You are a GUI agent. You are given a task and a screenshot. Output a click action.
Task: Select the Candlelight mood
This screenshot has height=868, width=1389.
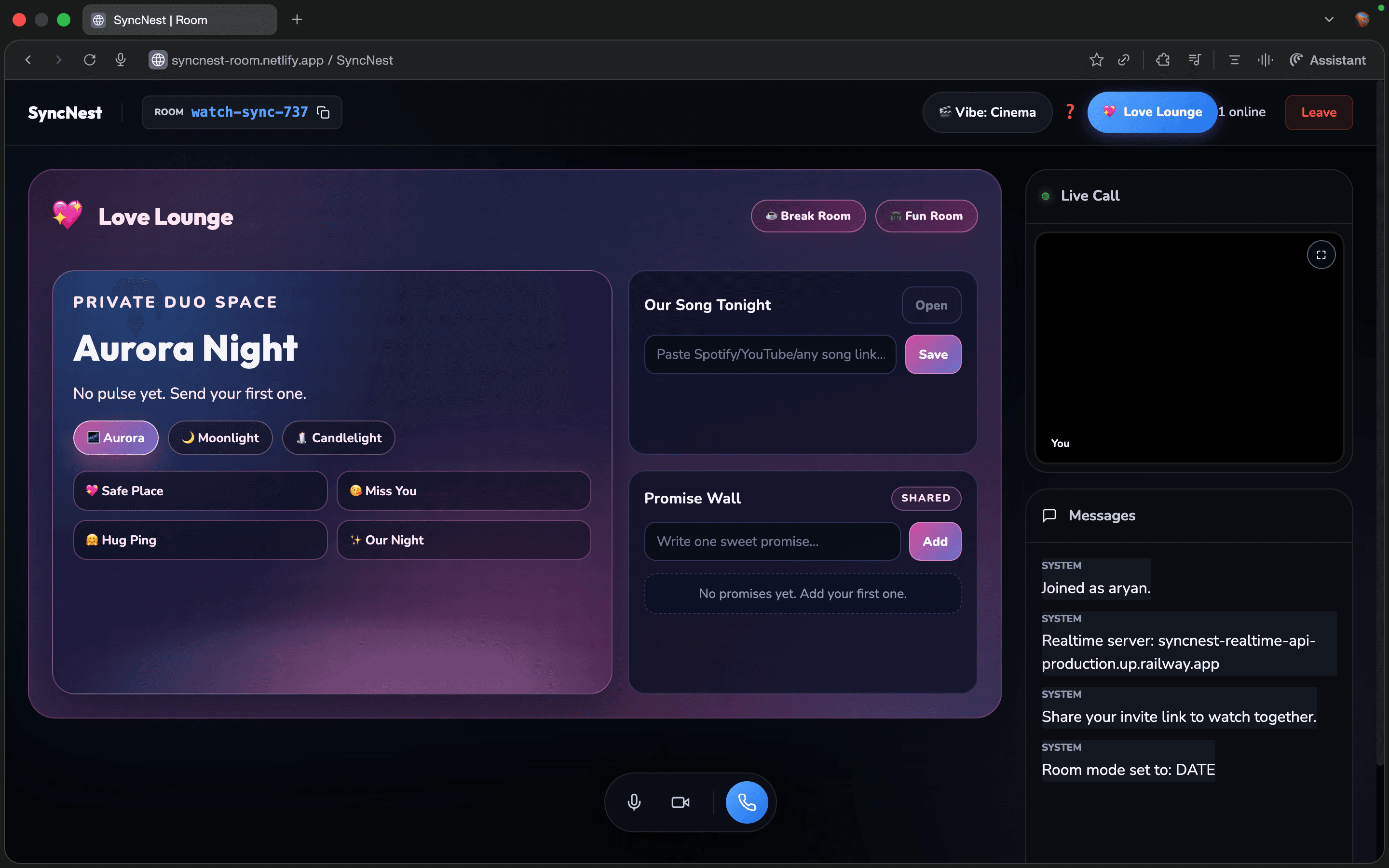tap(338, 437)
